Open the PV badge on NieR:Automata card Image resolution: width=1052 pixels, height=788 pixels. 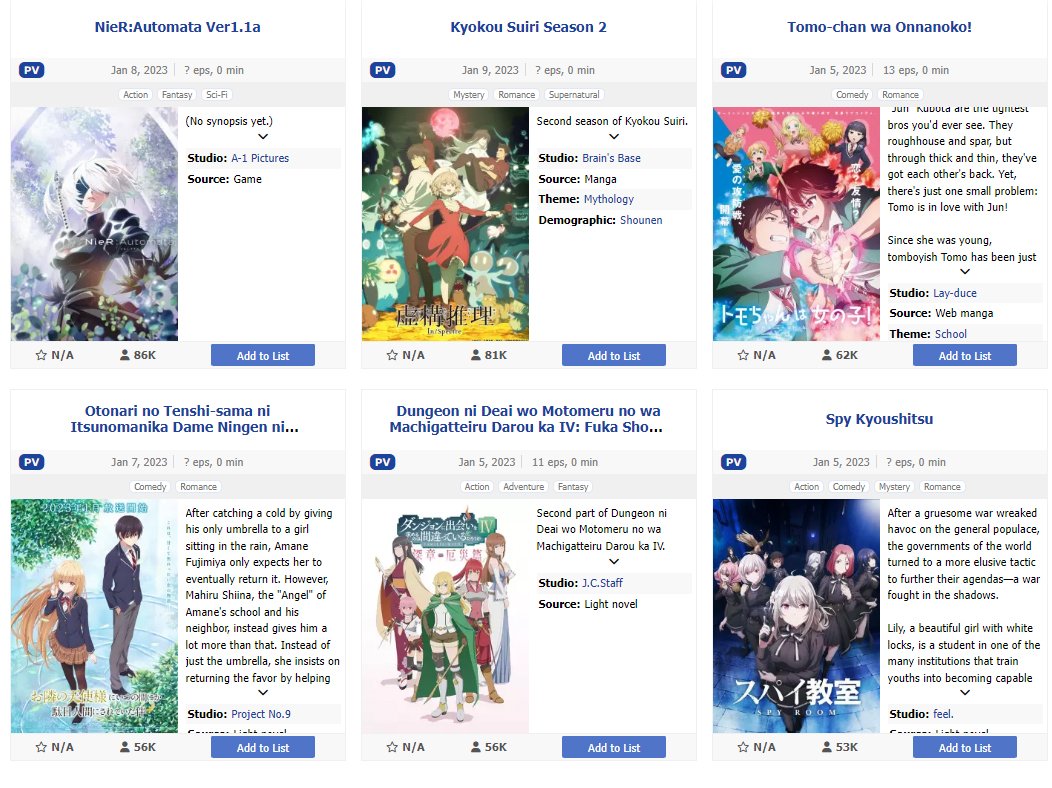point(32,70)
